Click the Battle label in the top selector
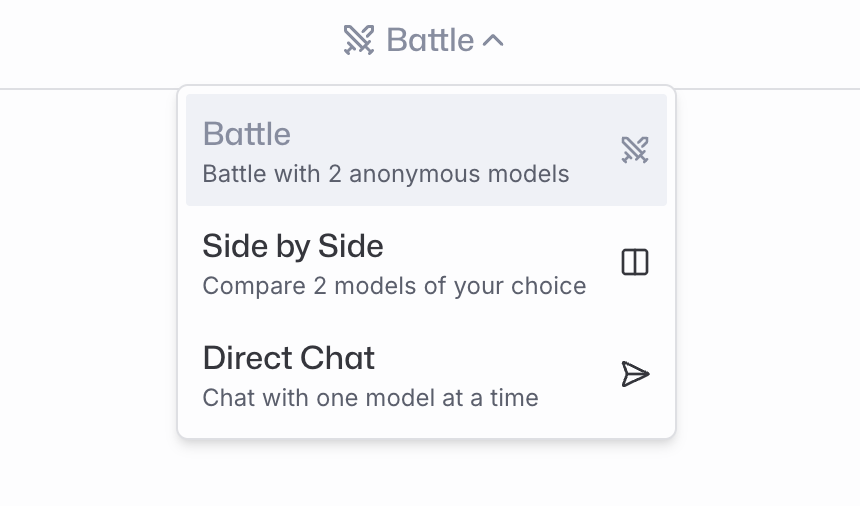The width and height of the screenshot is (860, 506). (430, 40)
